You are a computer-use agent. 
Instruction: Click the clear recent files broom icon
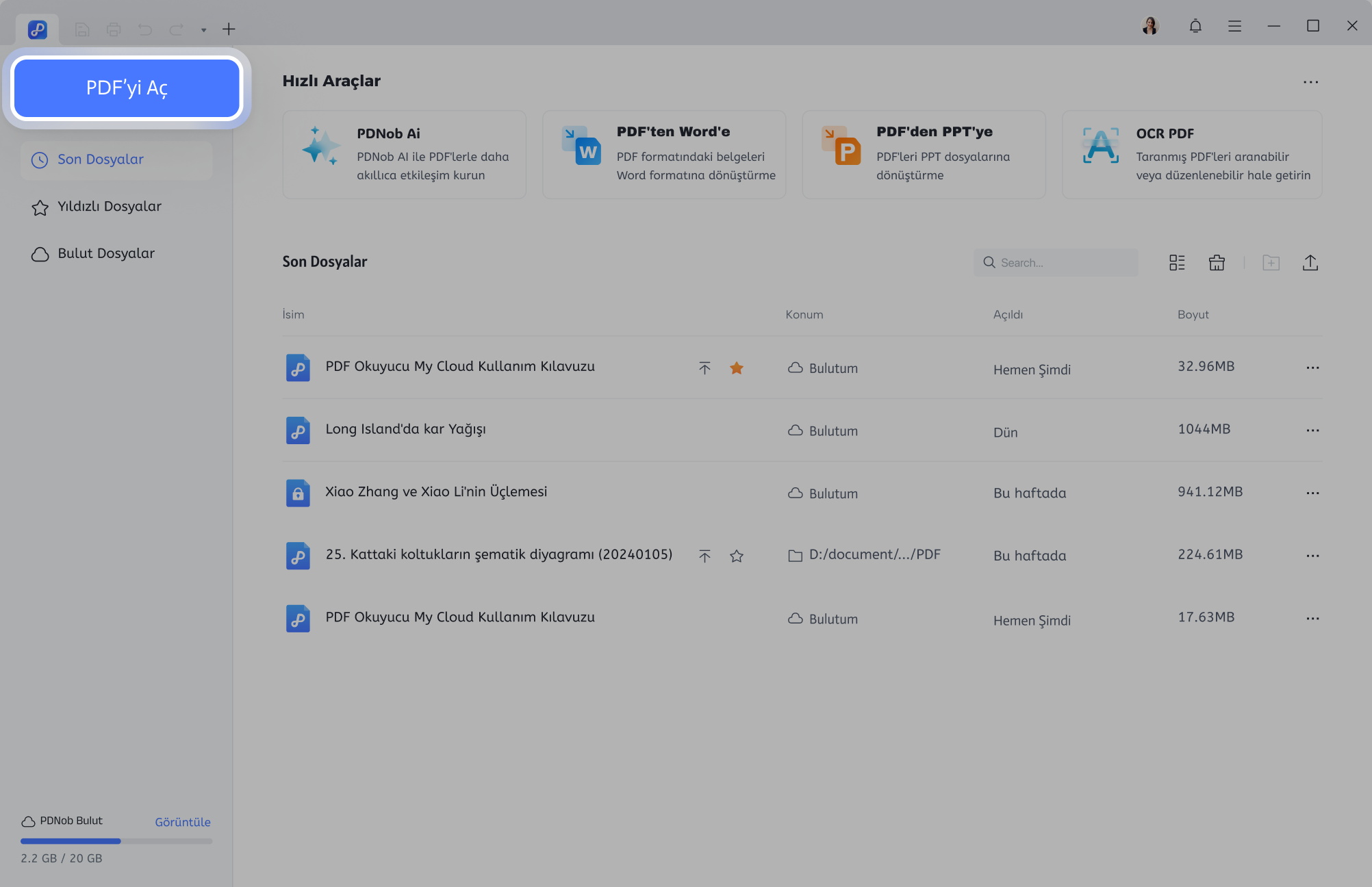[1217, 263]
